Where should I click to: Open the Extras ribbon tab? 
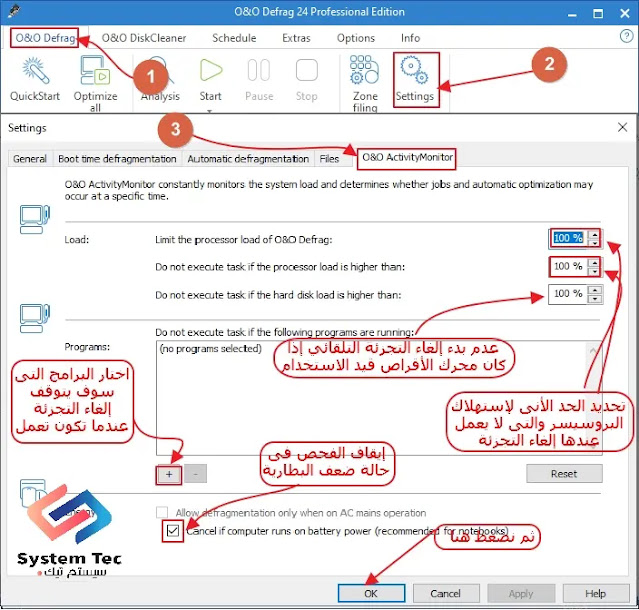(x=296, y=38)
